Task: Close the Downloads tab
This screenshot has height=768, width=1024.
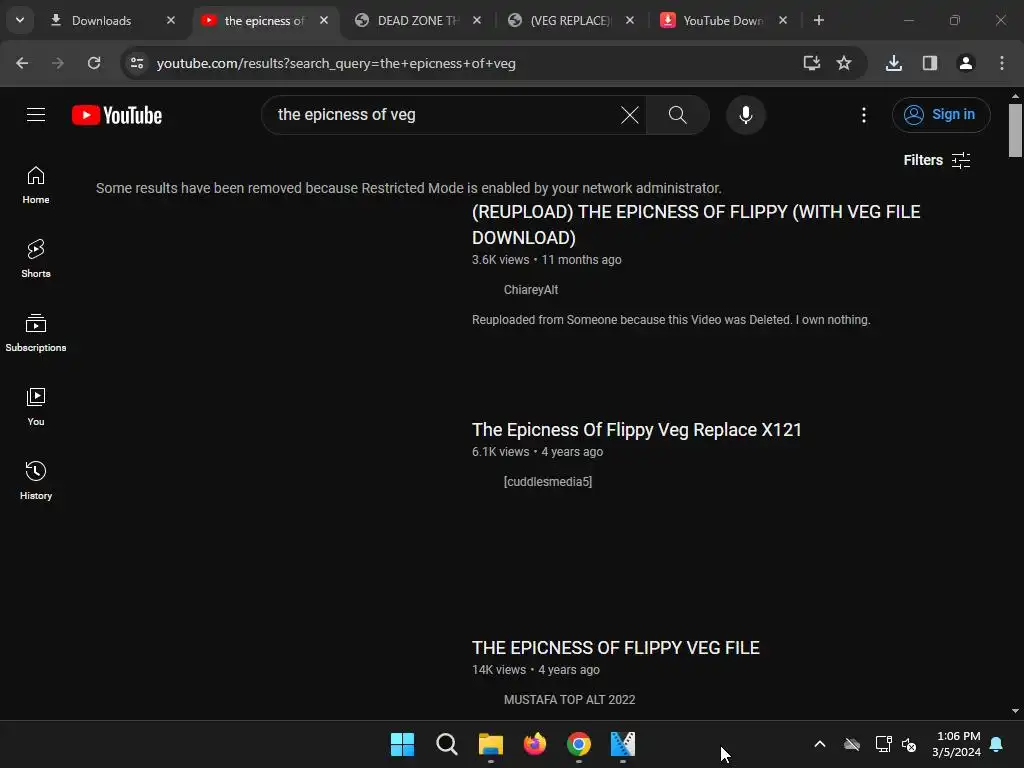Action: point(171,20)
